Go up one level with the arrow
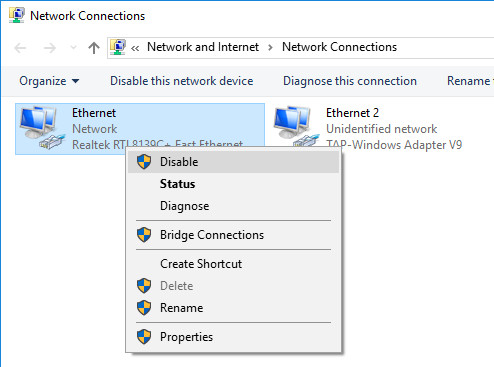The image size is (494, 367). 94,48
